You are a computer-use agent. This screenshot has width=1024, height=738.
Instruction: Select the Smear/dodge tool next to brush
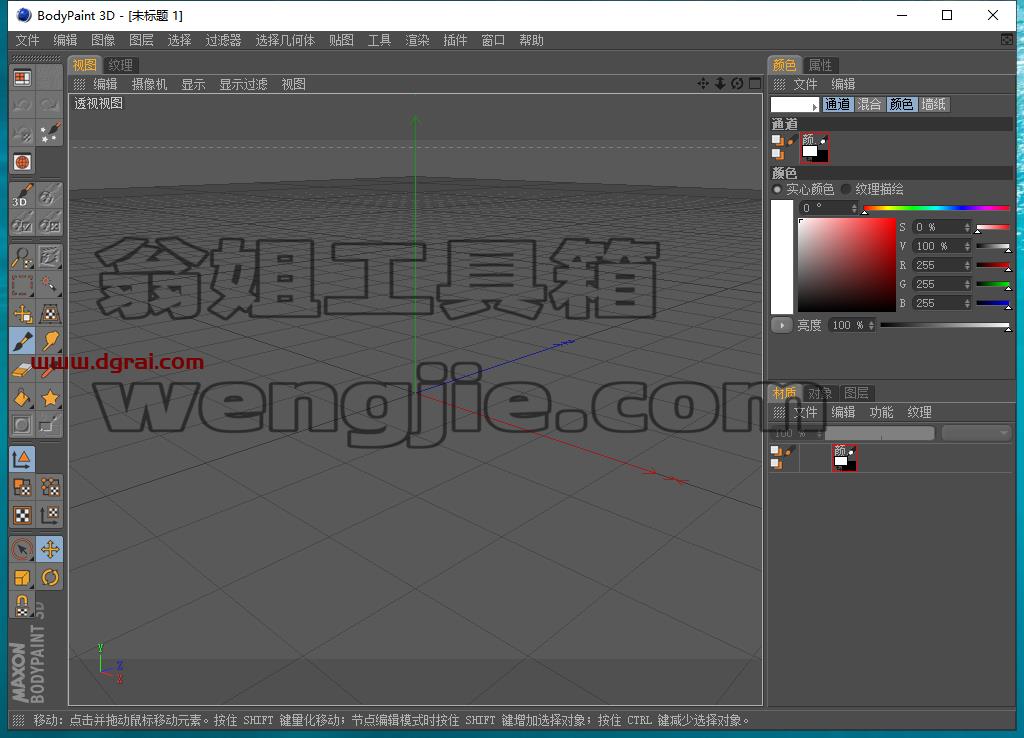tap(50, 342)
